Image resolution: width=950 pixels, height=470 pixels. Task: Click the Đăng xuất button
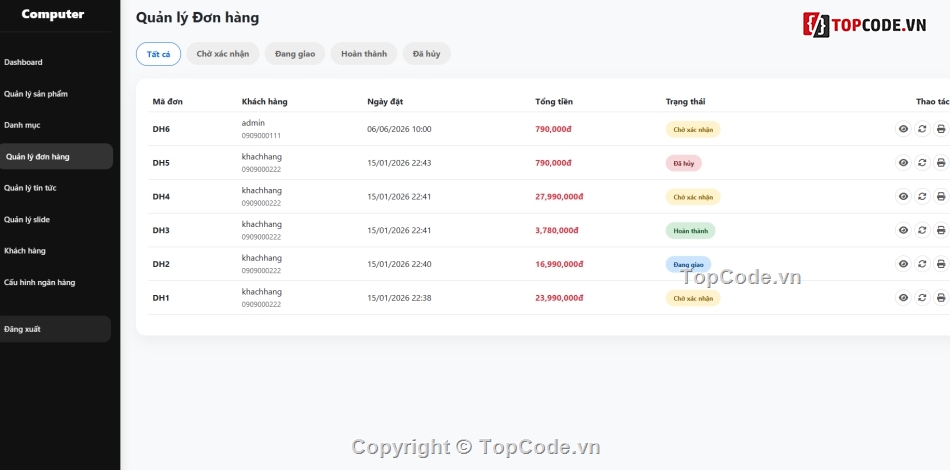point(55,329)
